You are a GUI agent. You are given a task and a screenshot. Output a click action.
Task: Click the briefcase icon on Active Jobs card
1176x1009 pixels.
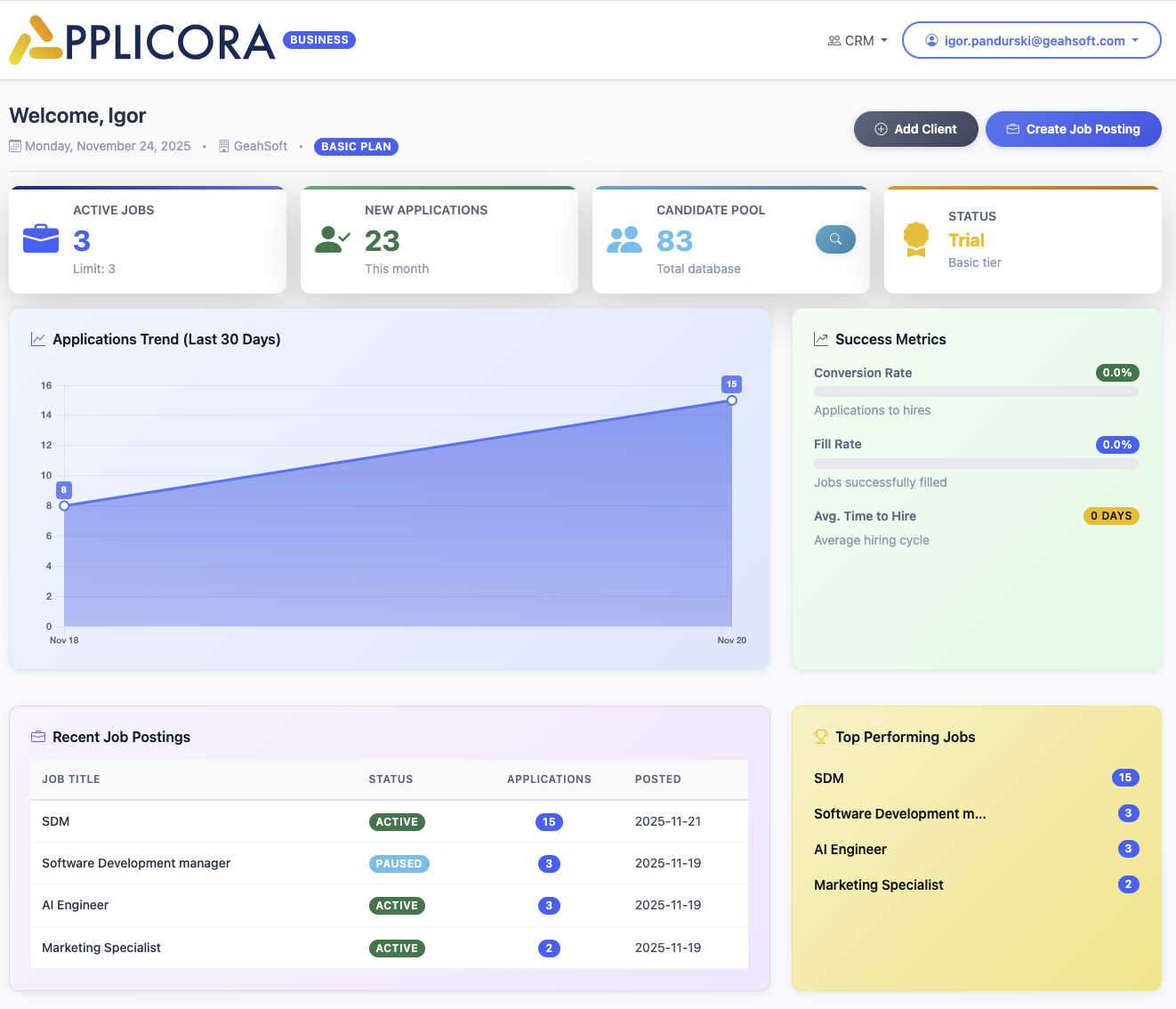click(x=40, y=239)
